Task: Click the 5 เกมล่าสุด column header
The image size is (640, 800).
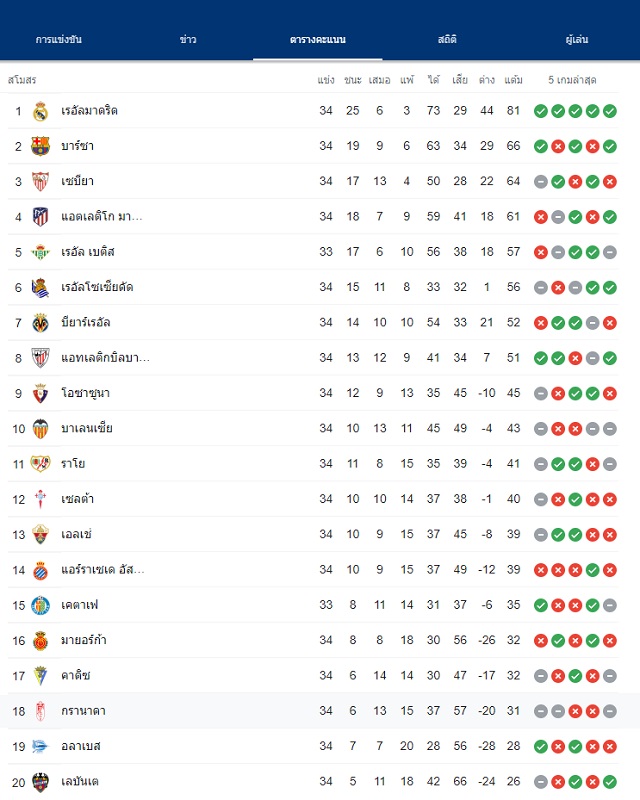Action: click(x=572, y=80)
